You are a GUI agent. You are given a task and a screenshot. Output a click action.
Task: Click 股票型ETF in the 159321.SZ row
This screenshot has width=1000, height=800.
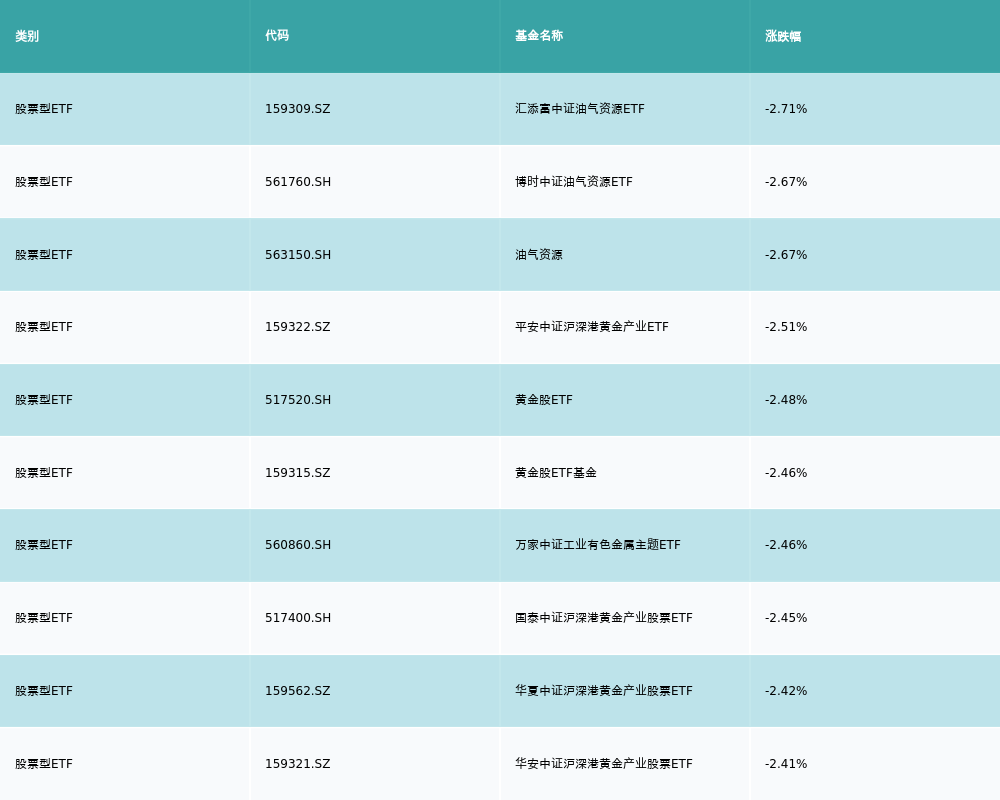[x=44, y=764]
